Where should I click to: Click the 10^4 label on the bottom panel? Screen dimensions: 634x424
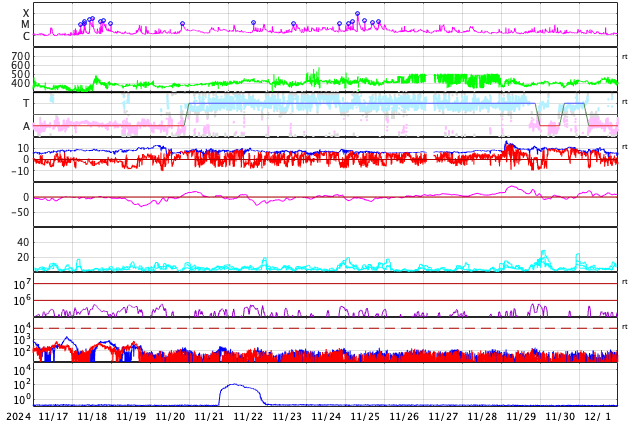[22, 370]
